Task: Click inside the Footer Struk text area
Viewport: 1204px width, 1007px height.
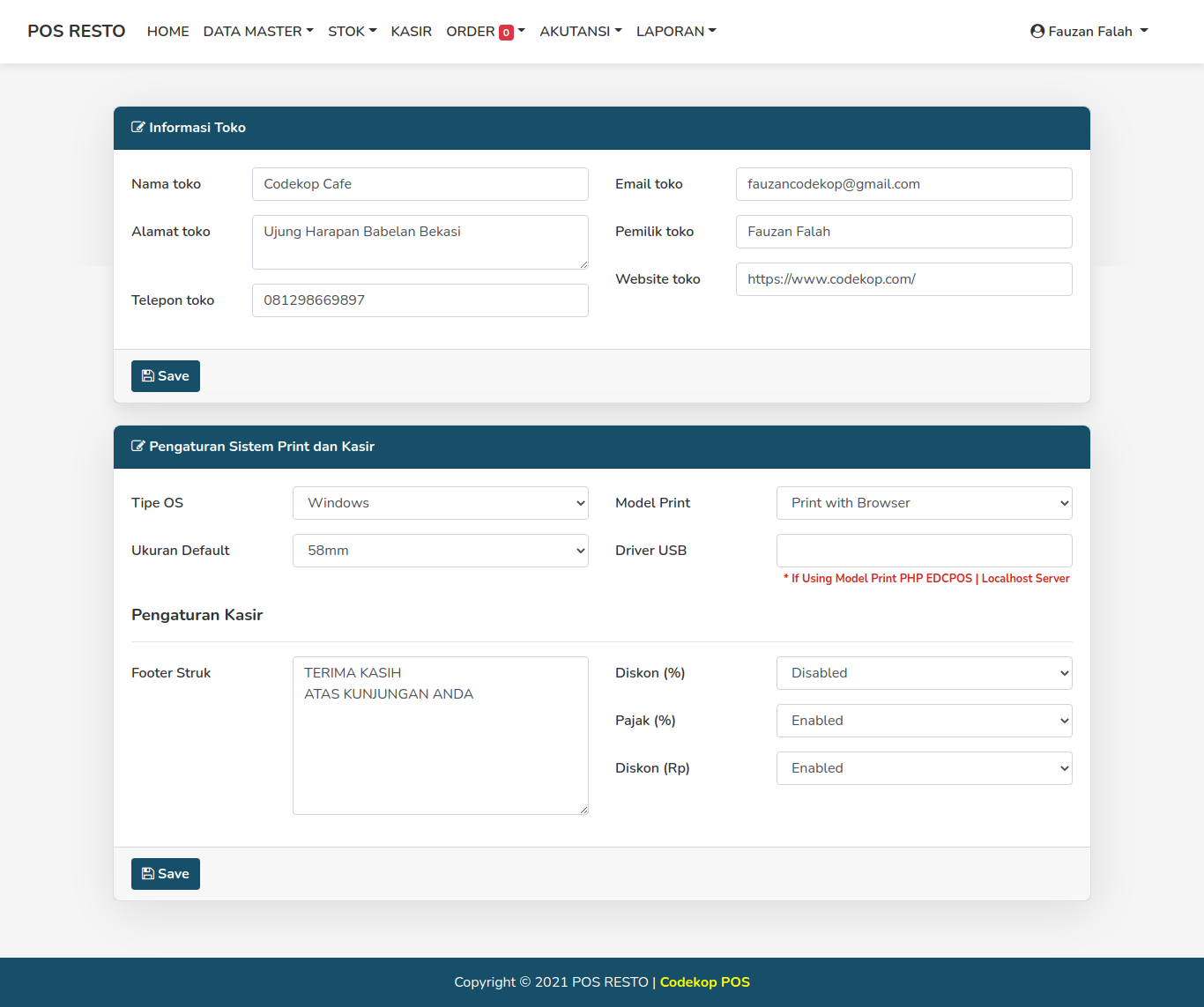Action: (x=440, y=735)
